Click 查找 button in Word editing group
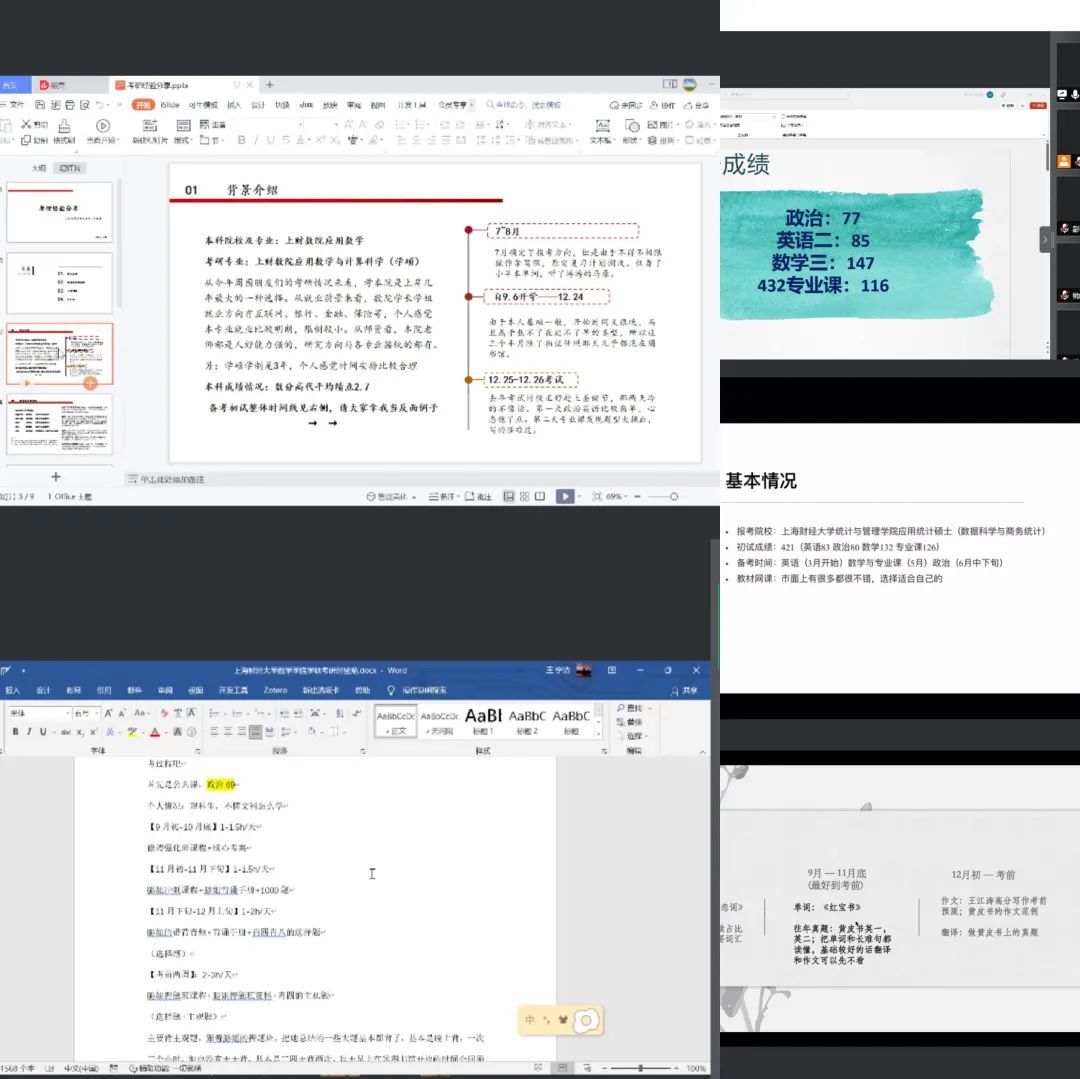This screenshot has width=1080, height=1079. pos(634,708)
